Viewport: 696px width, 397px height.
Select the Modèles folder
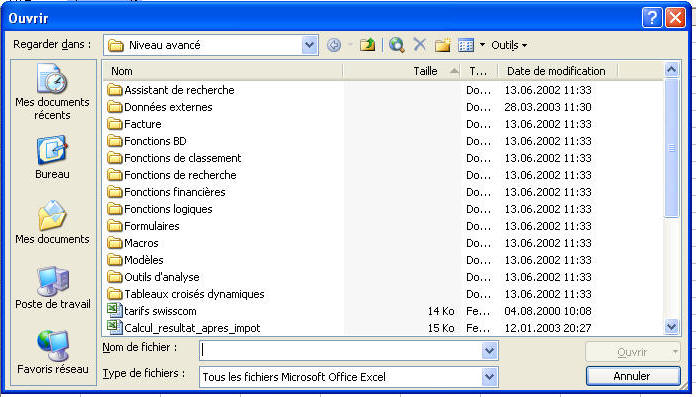[135, 260]
